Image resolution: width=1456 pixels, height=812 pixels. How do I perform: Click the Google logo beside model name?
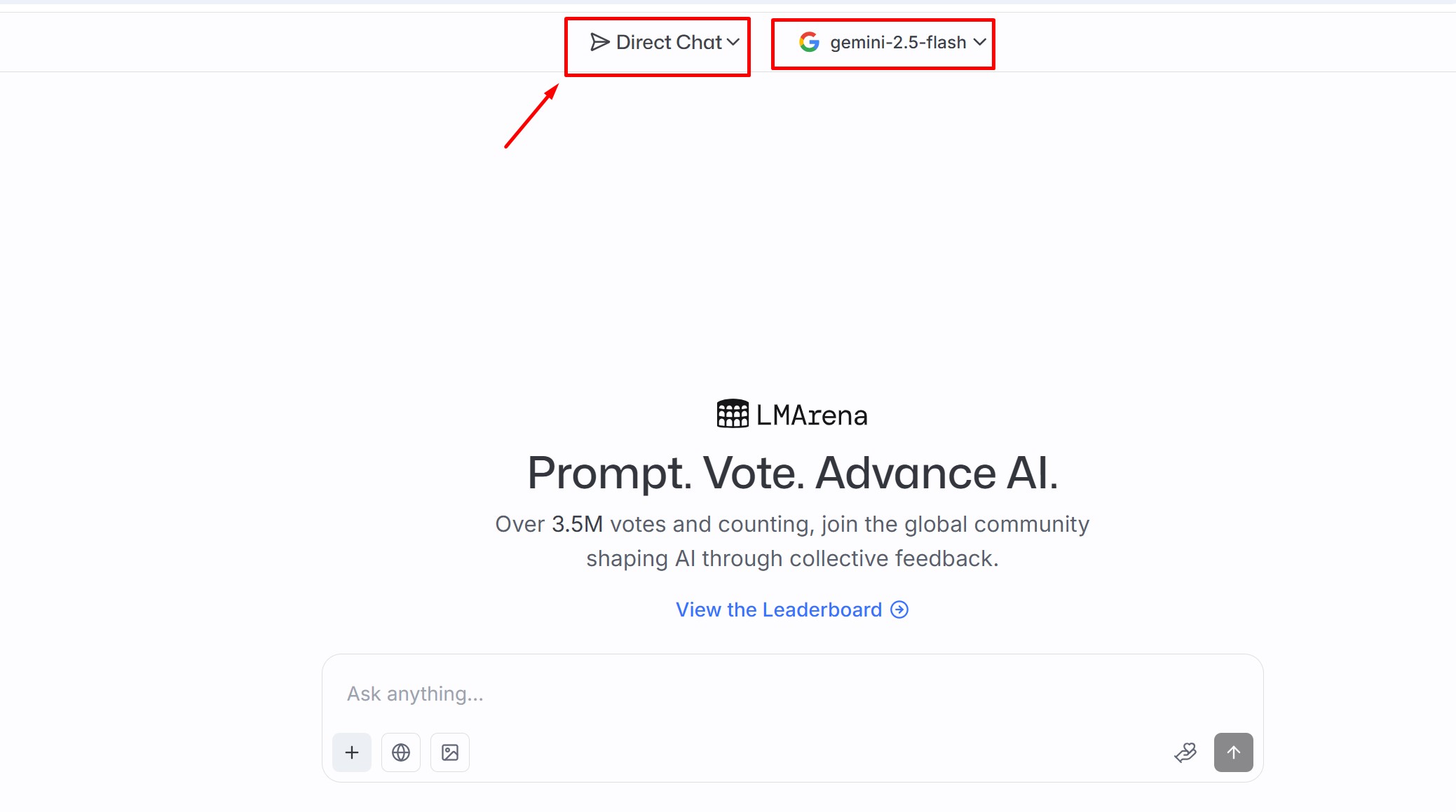pyautogui.click(x=810, y=43)
